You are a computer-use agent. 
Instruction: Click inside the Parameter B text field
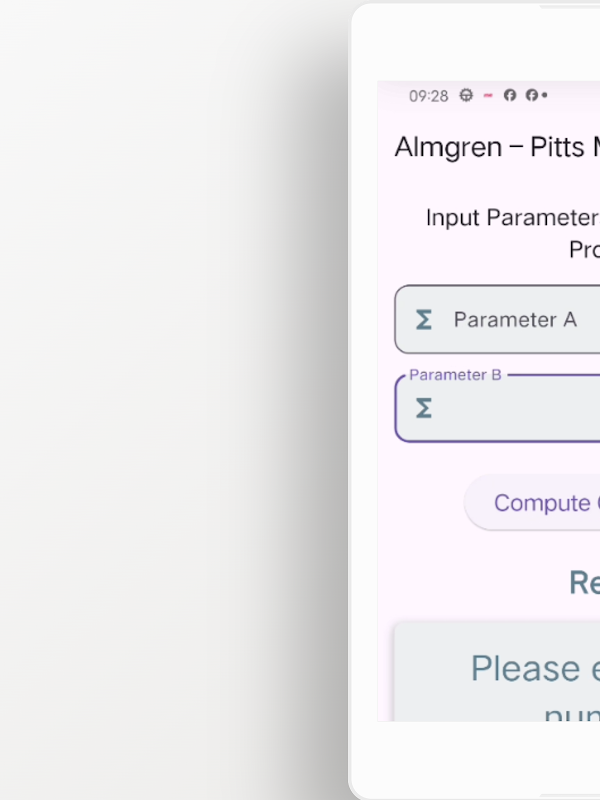[x=520, y=410]
